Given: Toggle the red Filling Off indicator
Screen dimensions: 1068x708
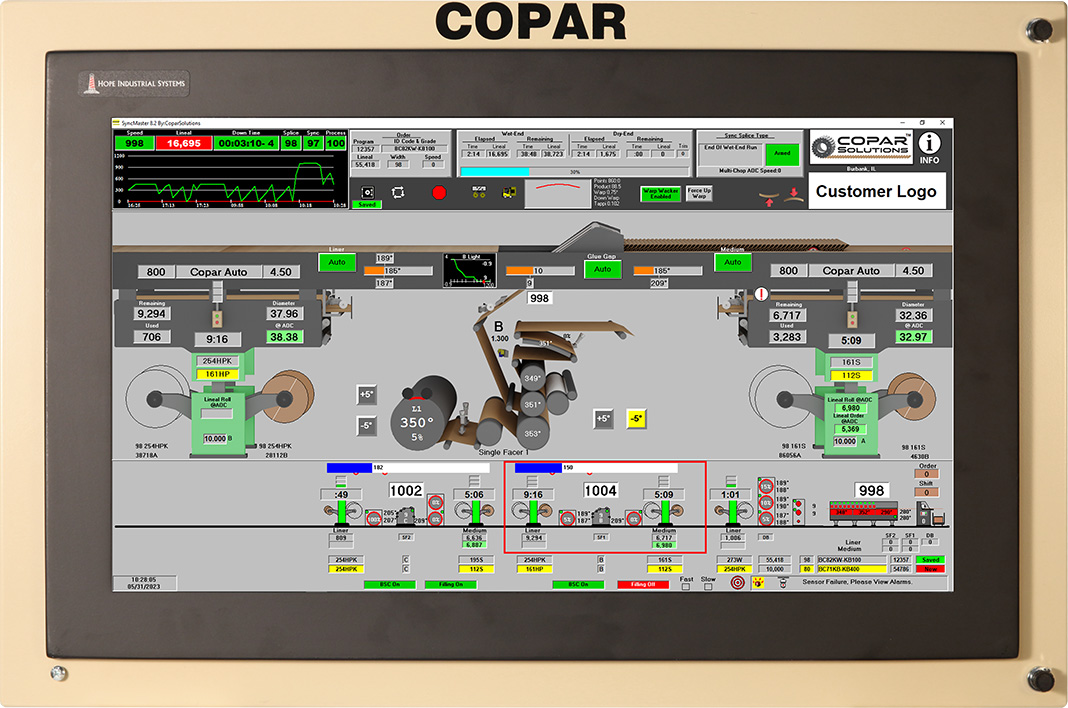Looking at the screenshot, I should (643, 585).
